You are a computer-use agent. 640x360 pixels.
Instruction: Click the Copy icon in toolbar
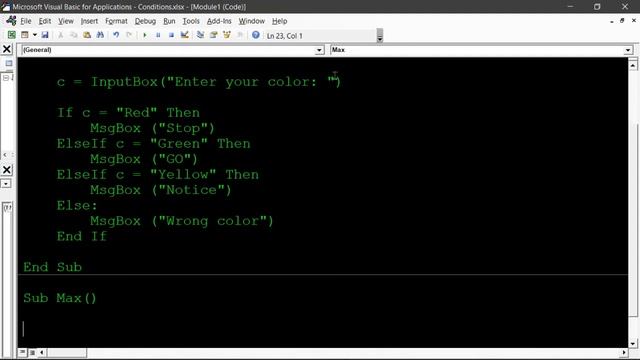(73, 35)
